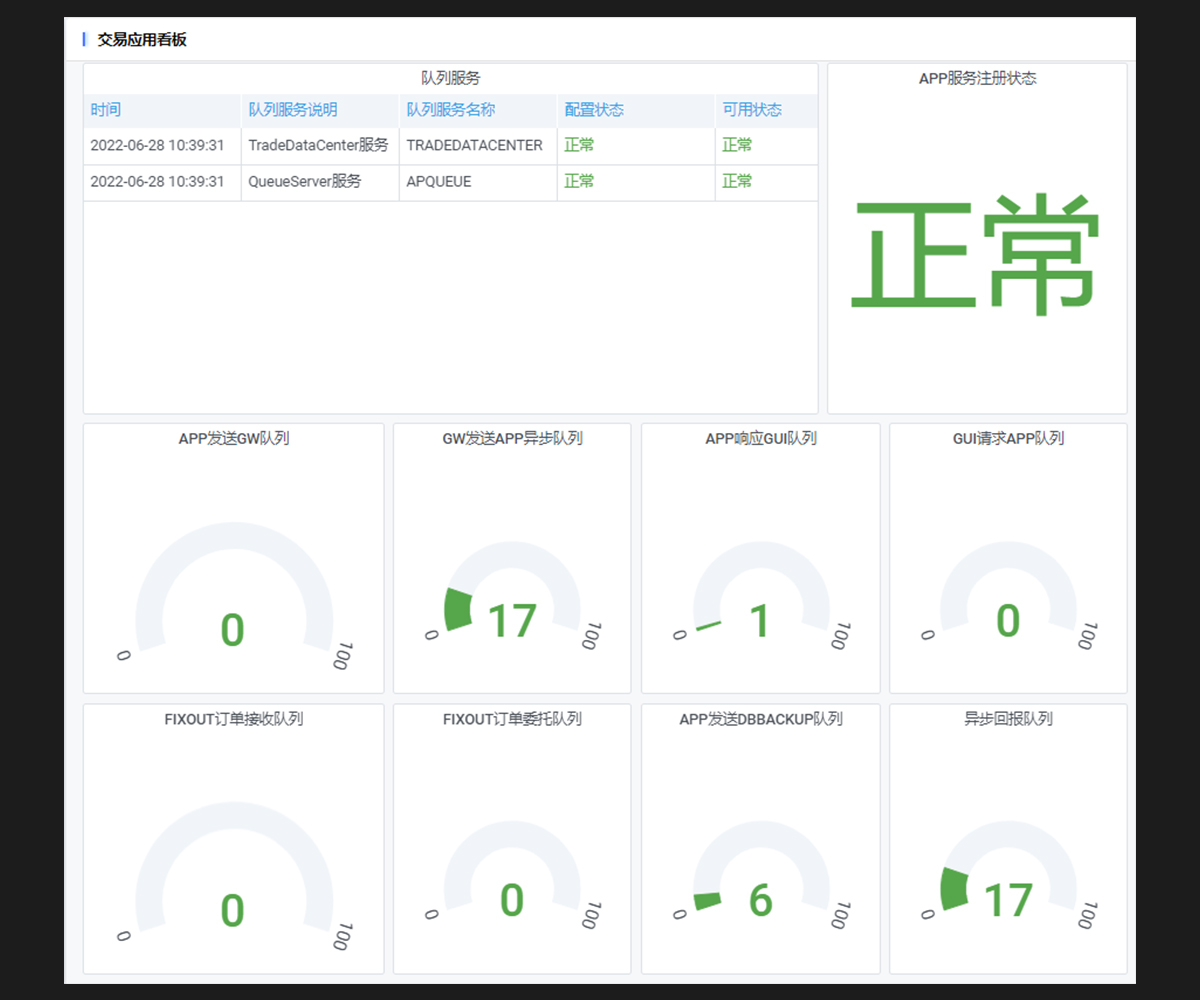Screen dimensions: 1200x1000
Task: Select the 异步回报队列 panel title
Action: coord(1008,719)
